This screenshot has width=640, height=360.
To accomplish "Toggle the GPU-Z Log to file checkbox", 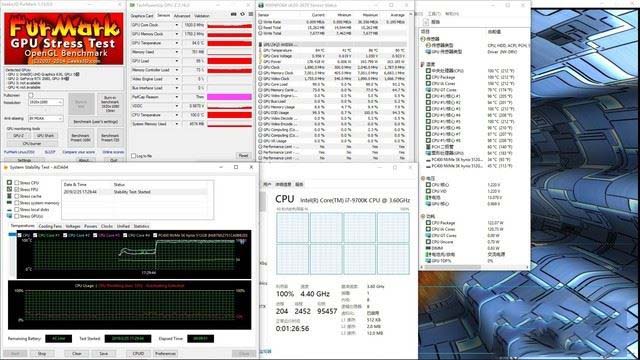I will point(133,156).
